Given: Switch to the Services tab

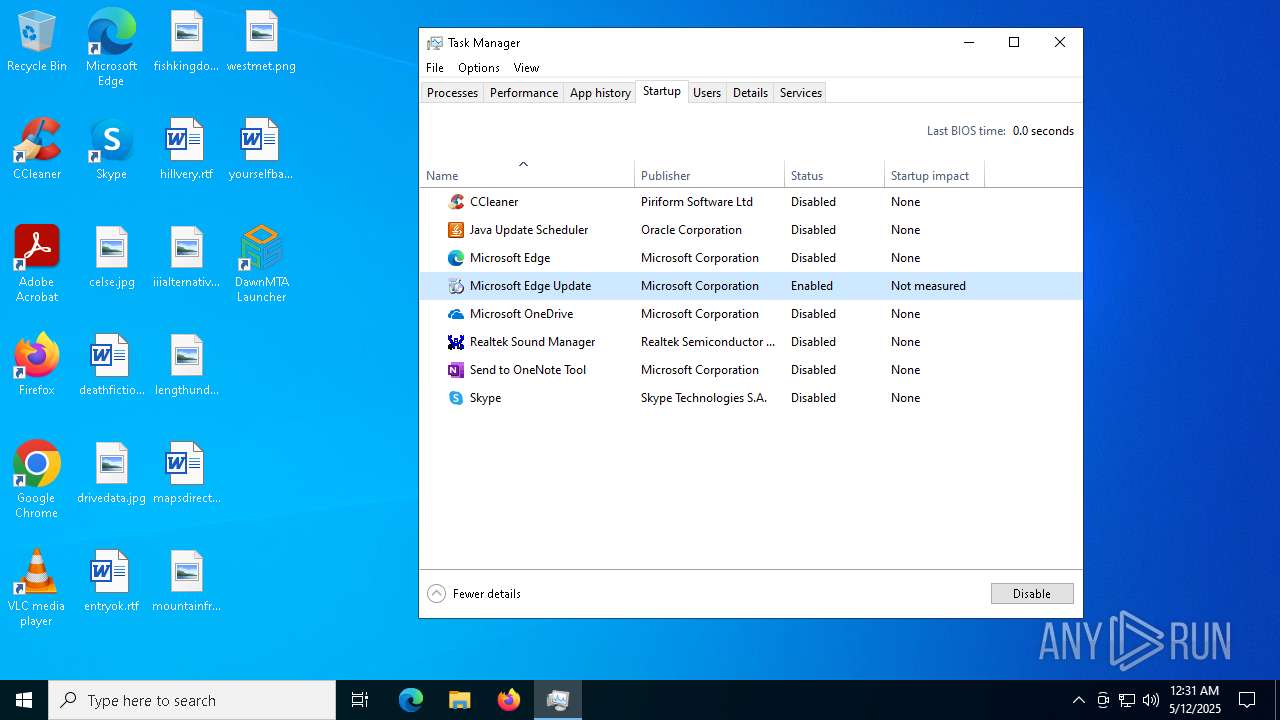Looking at the screenshot, I should [801, 93].
